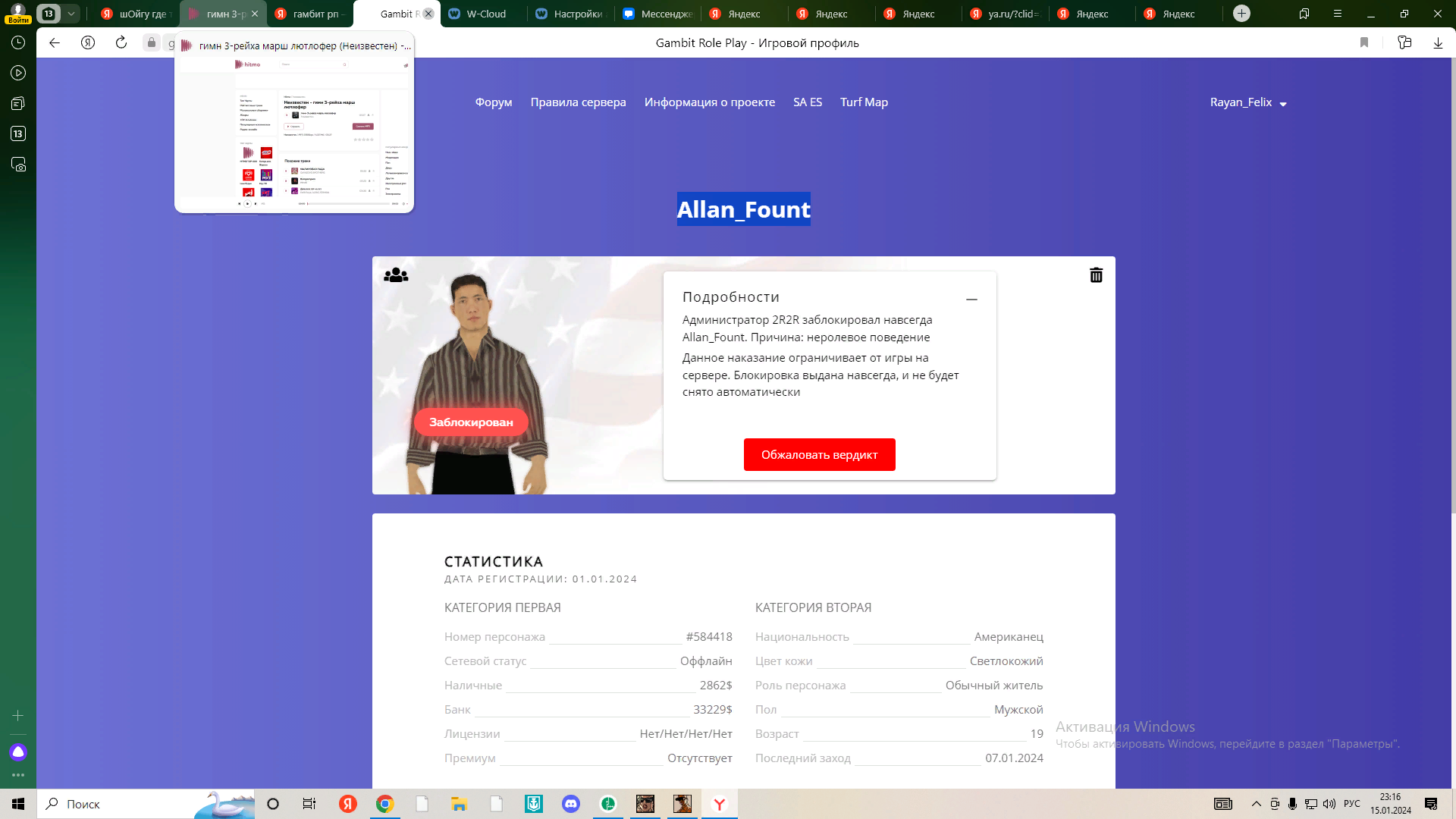Expand the tab groups dropdown arrow

[71, 14]
